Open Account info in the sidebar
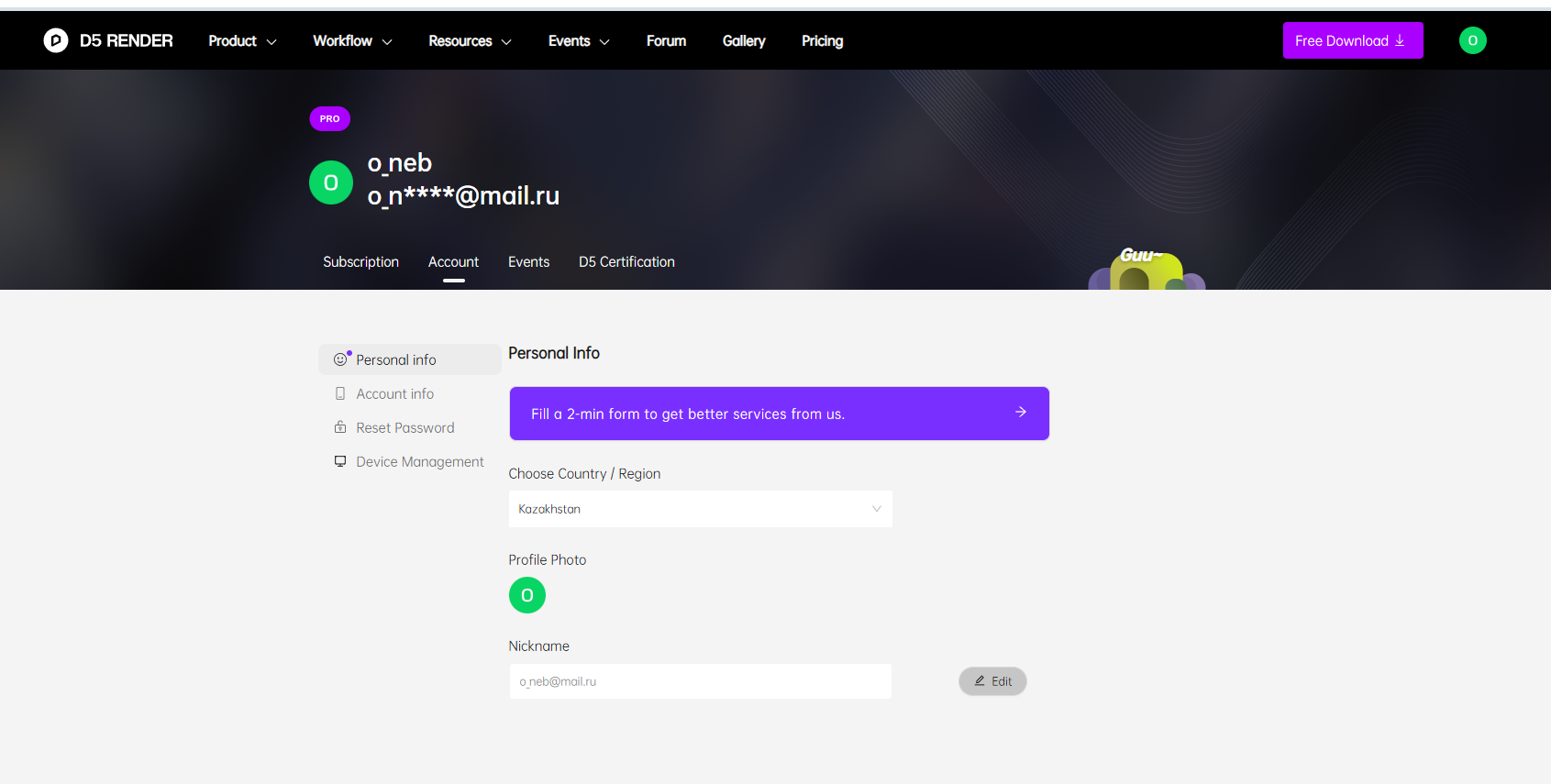This screenshot has height=784, width=1551. [x=394, y=393]
